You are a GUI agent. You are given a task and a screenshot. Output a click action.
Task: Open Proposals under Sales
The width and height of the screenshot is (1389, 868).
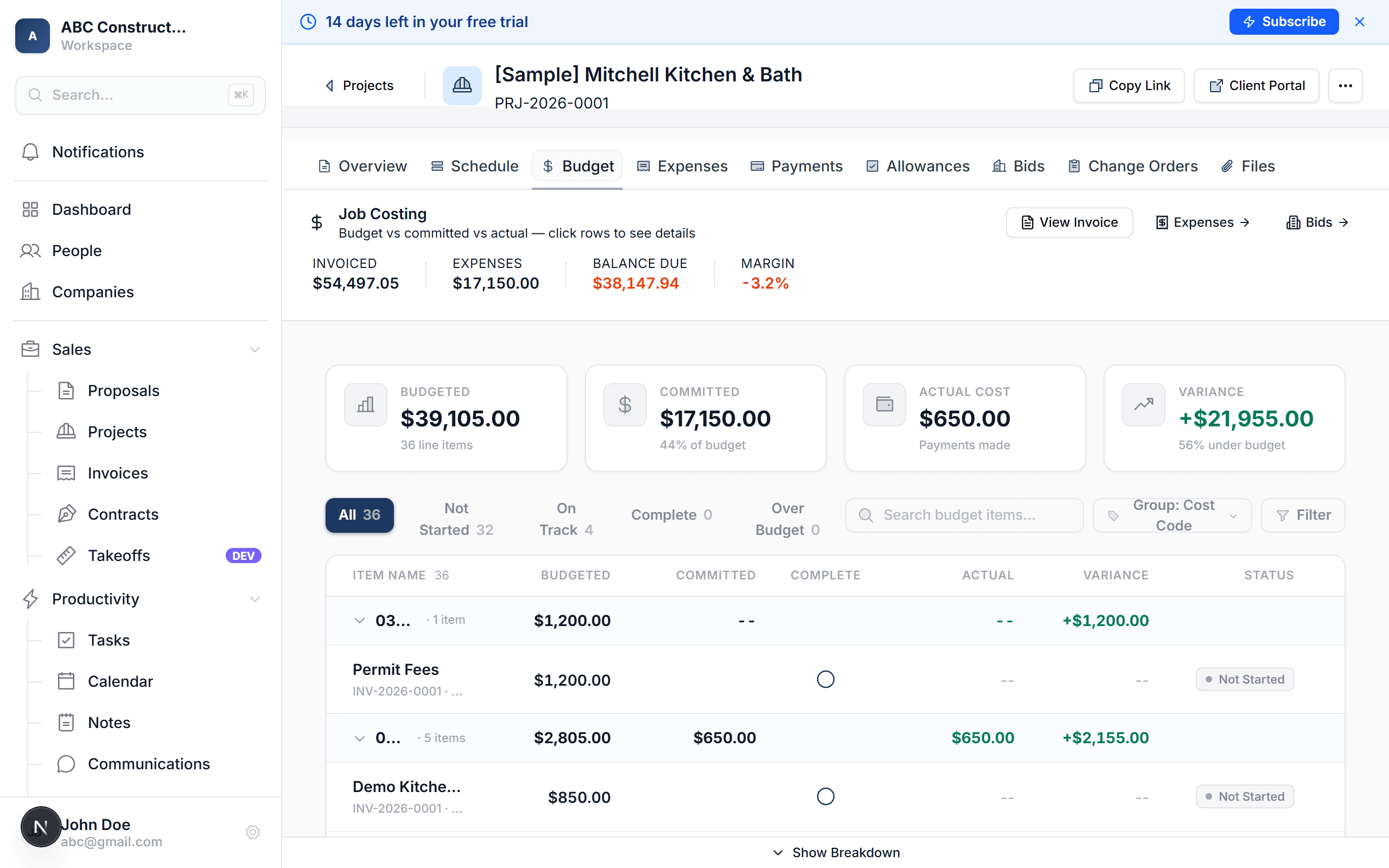coord(123,391)
